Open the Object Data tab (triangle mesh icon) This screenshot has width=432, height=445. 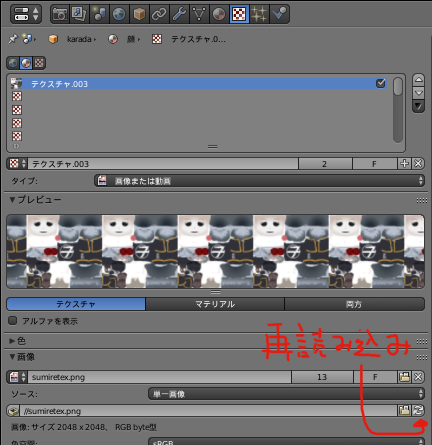[x=199, y=14]
